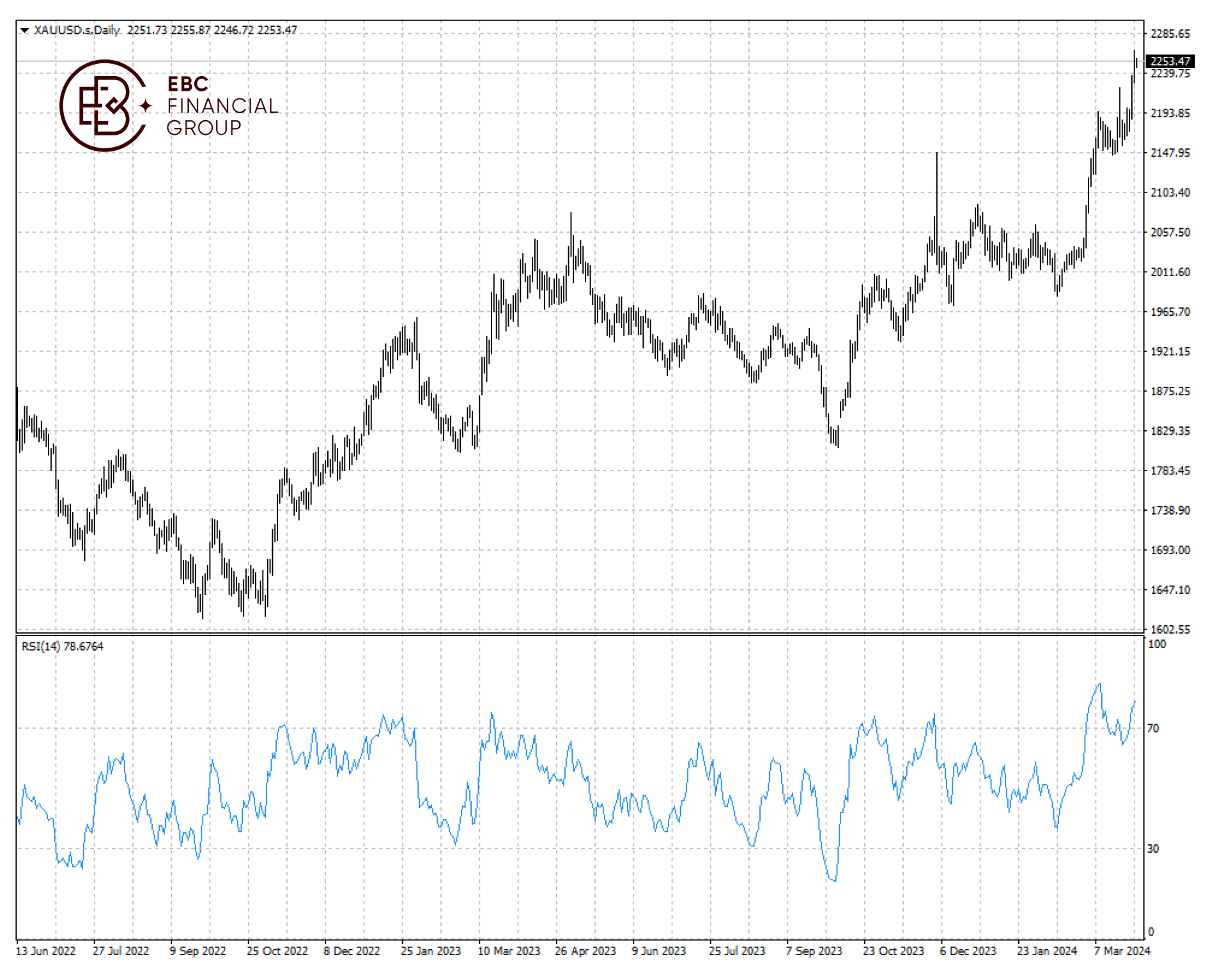
Task: Click the 1783.45 price axis value
Action: pyautogui.click(x=1170, y=471)
